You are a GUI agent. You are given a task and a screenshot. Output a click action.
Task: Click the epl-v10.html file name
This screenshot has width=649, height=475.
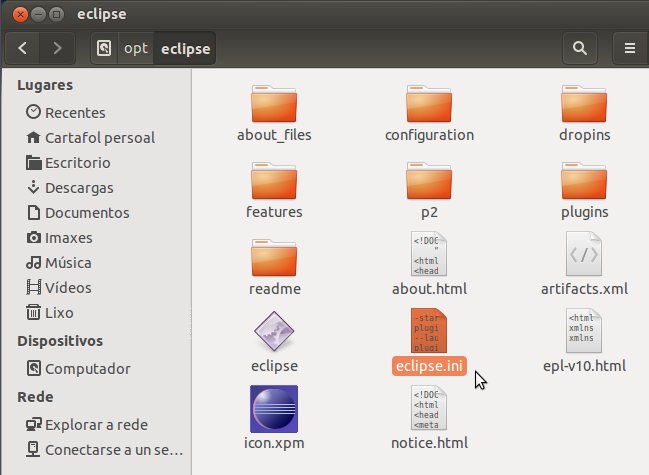(584, 366)
